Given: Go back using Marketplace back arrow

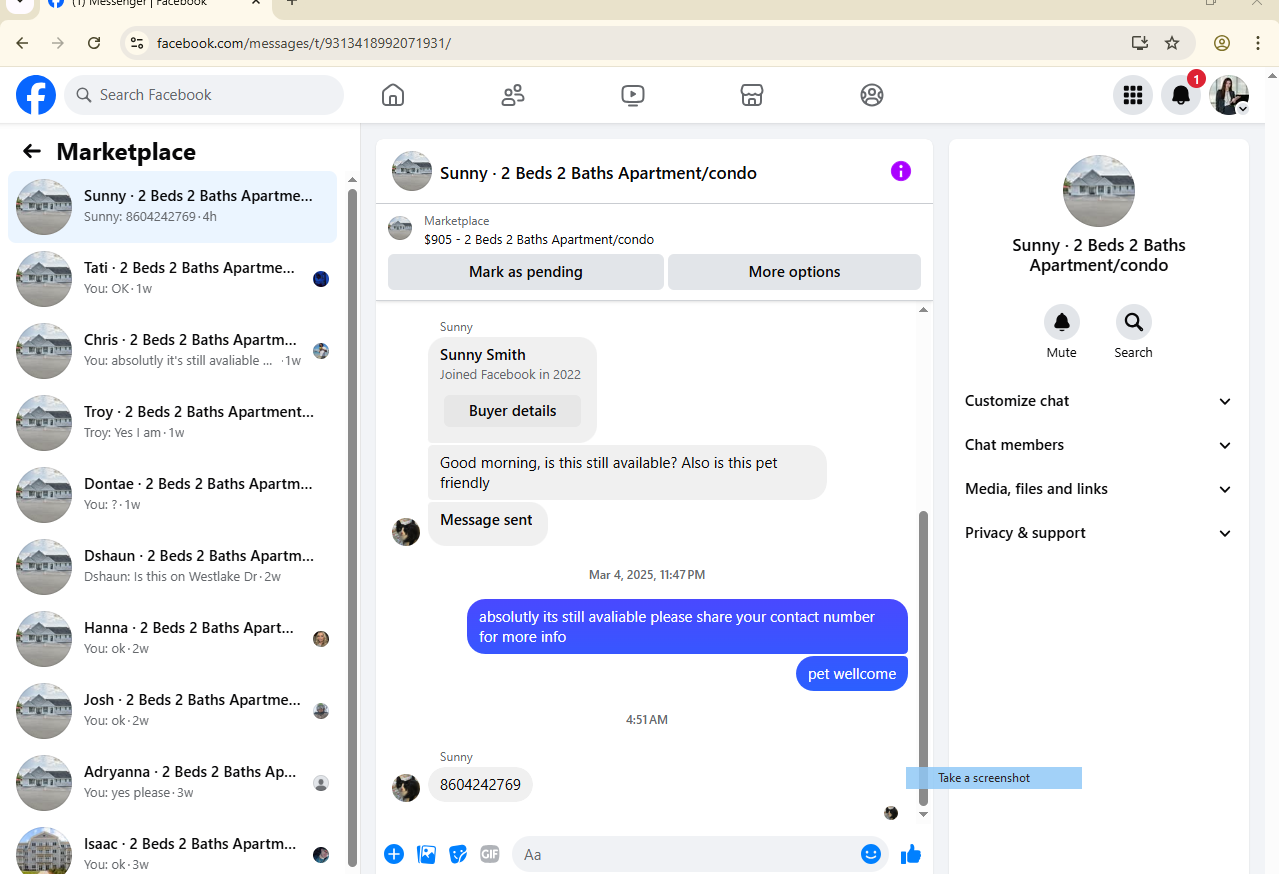Looking at the screenshot, I should (x=32, y=151).
